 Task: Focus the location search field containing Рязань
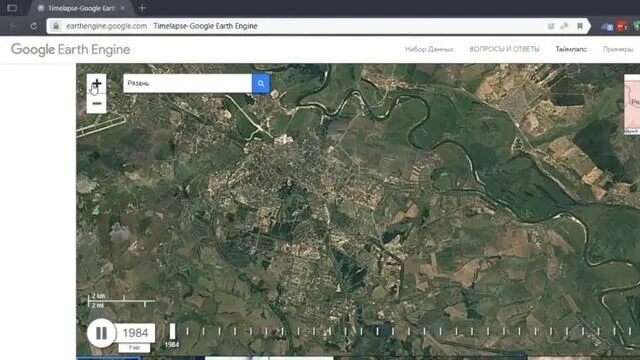click(x=188, y=84)
